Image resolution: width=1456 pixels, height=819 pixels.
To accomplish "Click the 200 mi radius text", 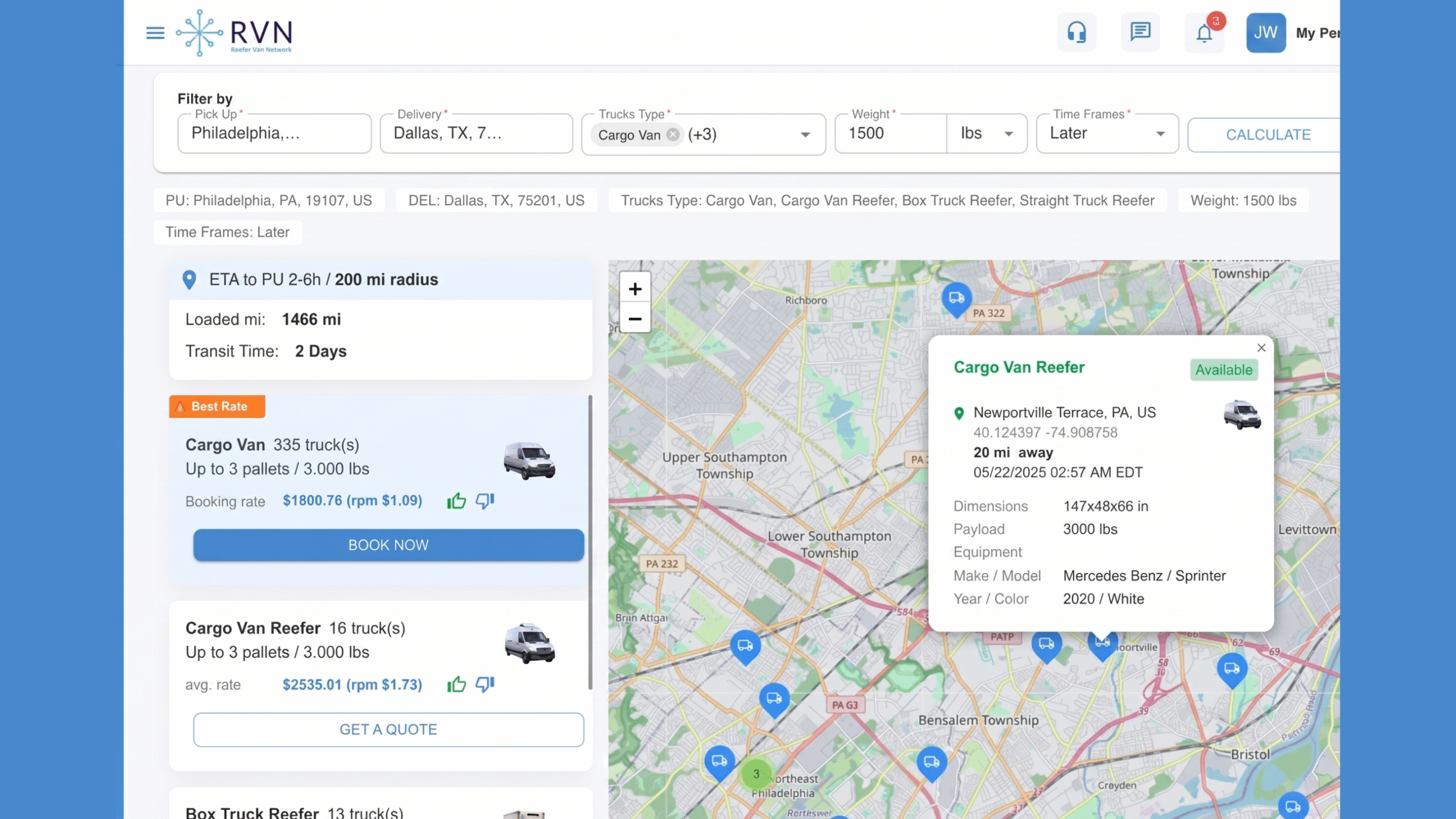I will [387, 280].
